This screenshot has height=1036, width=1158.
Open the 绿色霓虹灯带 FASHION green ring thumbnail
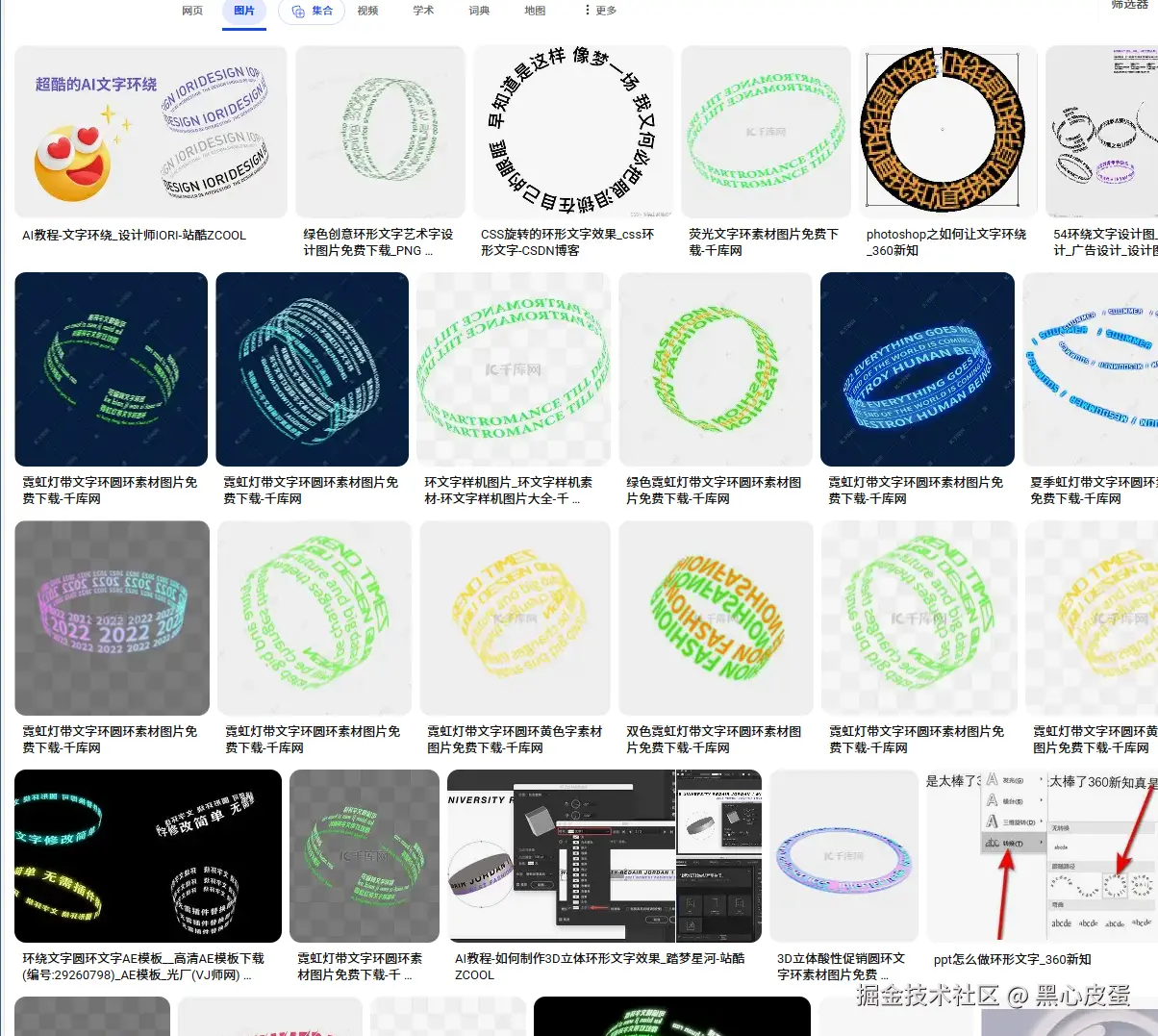coord(716,369)
